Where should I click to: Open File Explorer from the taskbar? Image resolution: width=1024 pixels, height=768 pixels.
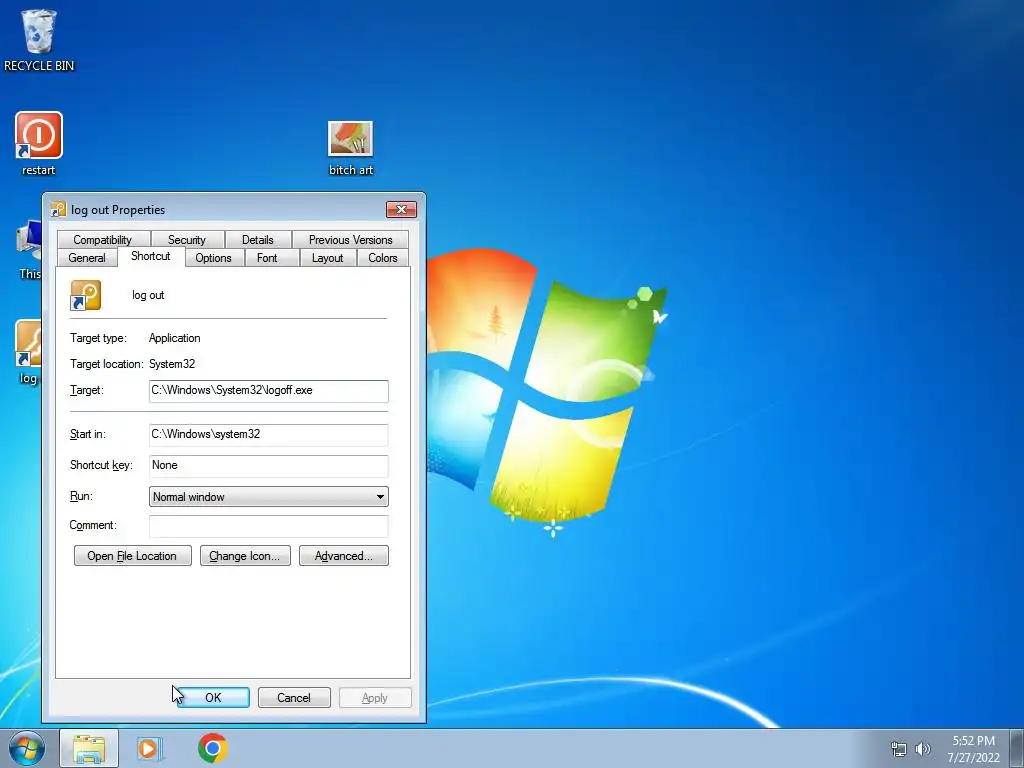pos(89,748)
